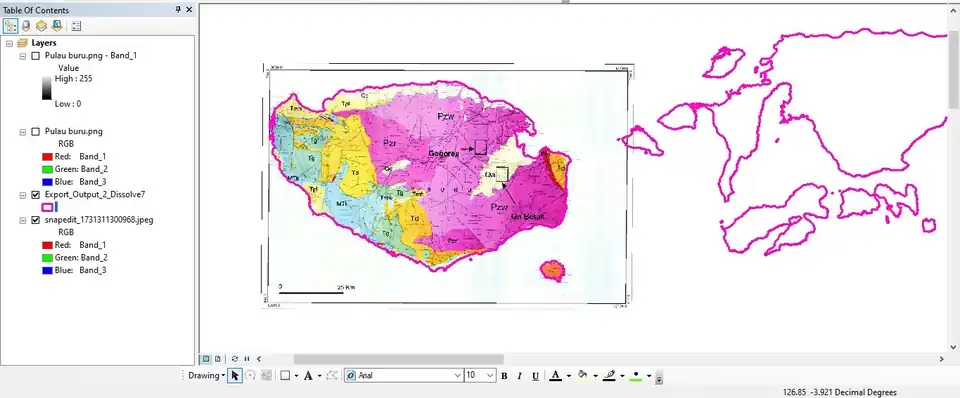This screenshot has height=398, width=960.
Task: Apply the Marker Color button
Action: point(636,375)
